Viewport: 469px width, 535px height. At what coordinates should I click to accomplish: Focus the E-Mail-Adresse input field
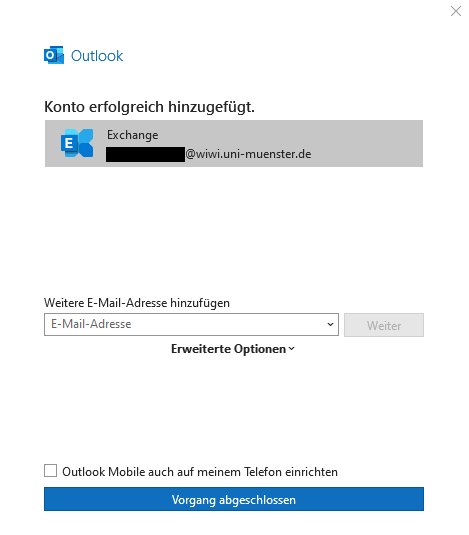tap(191, 324)
